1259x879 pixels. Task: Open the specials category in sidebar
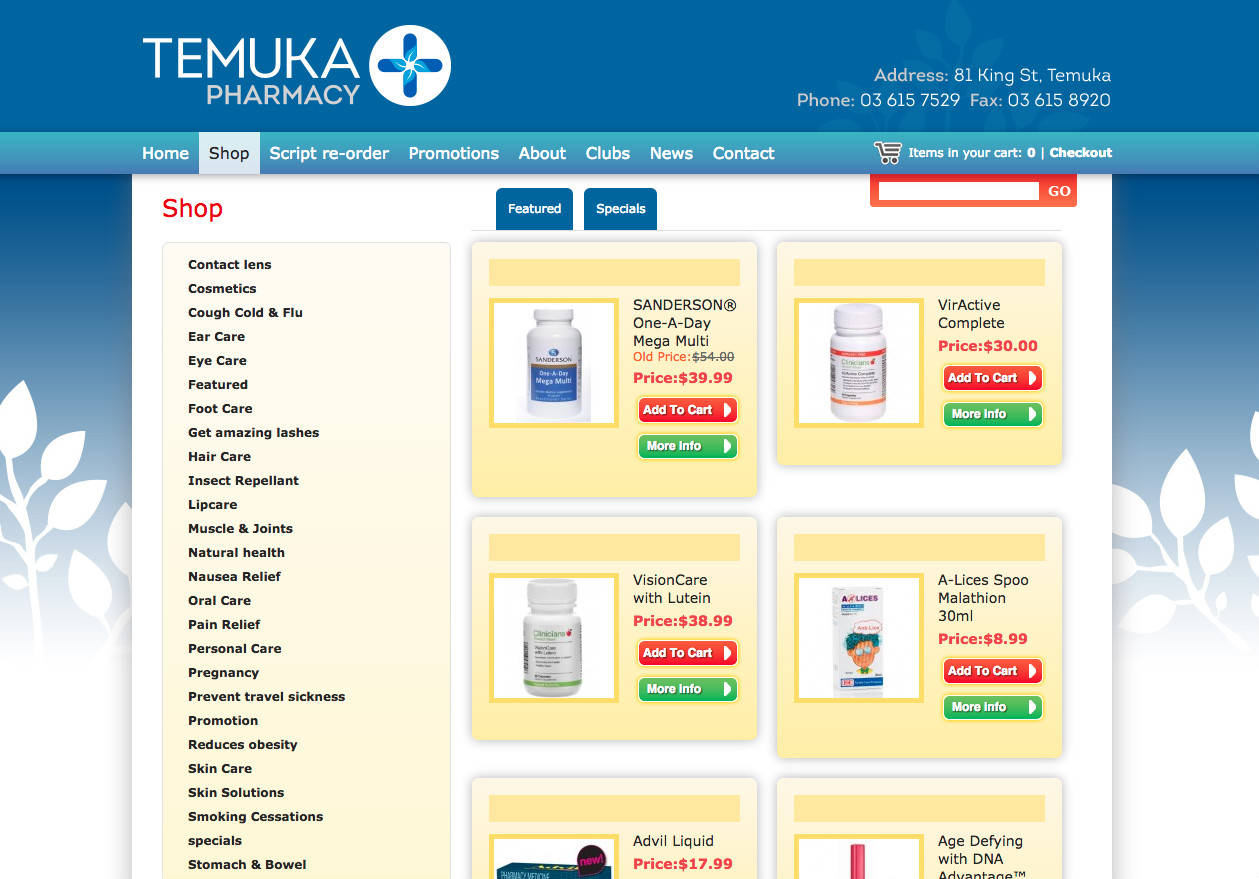click(215, 841)
